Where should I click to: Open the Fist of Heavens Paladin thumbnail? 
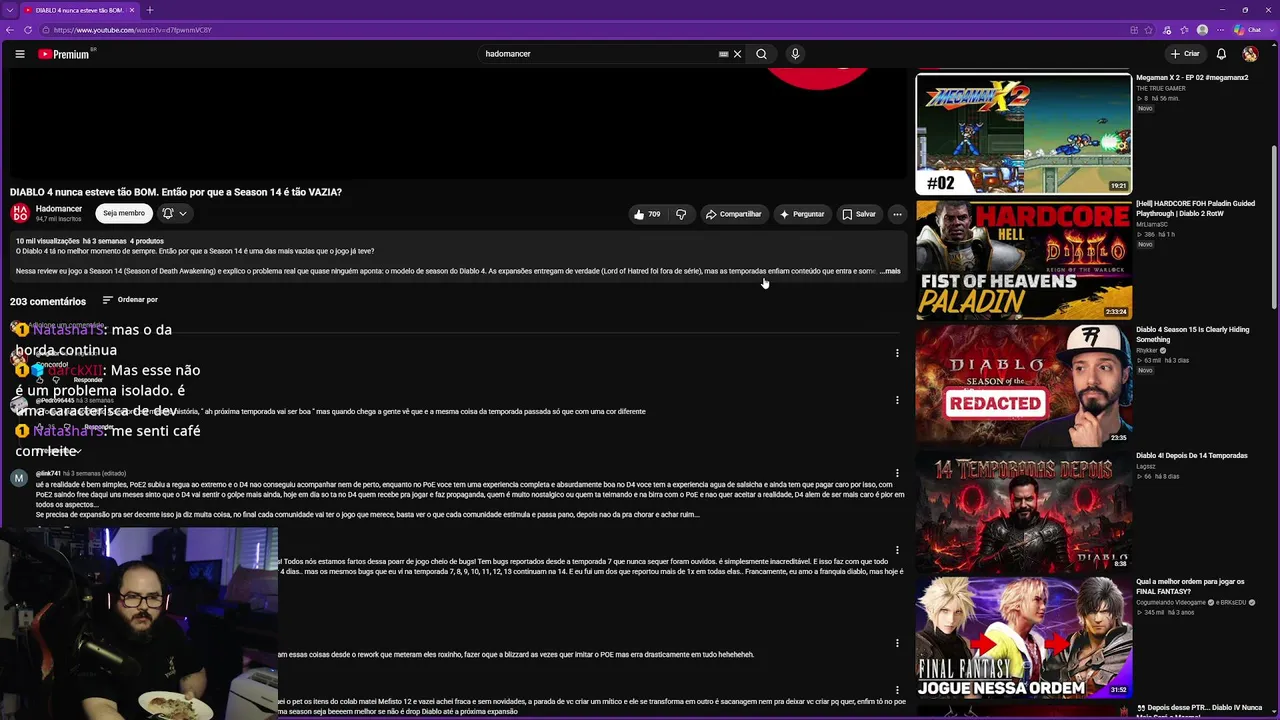[x=1023, y=259]
